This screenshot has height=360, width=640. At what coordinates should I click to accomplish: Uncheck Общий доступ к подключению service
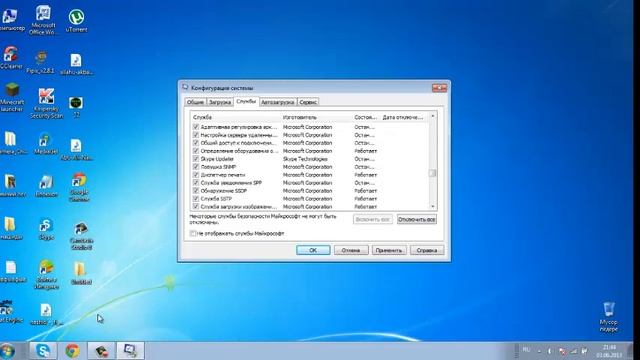point(196,143)
